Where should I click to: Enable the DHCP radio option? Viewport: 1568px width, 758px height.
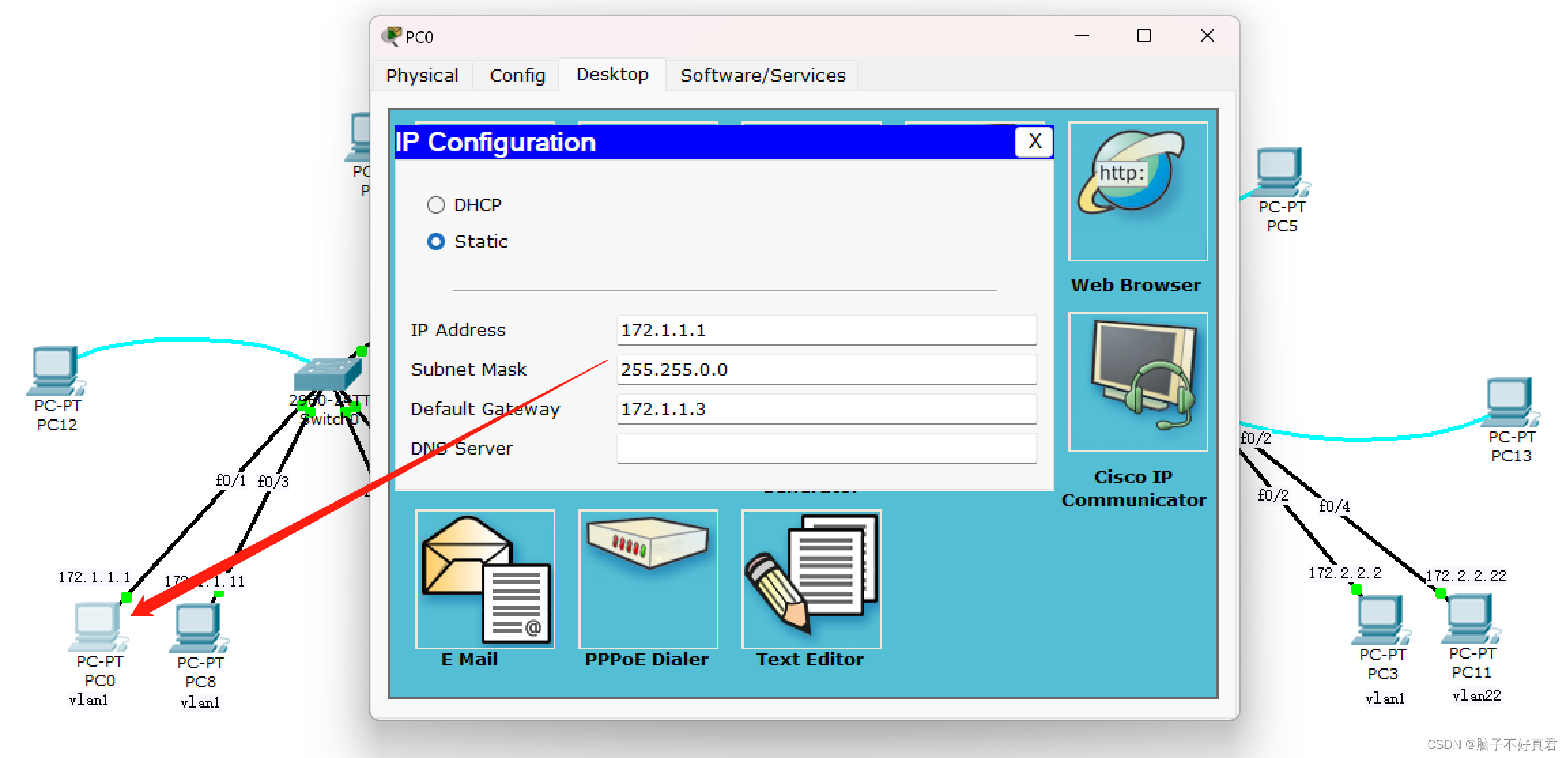click(x=436, y=205)
